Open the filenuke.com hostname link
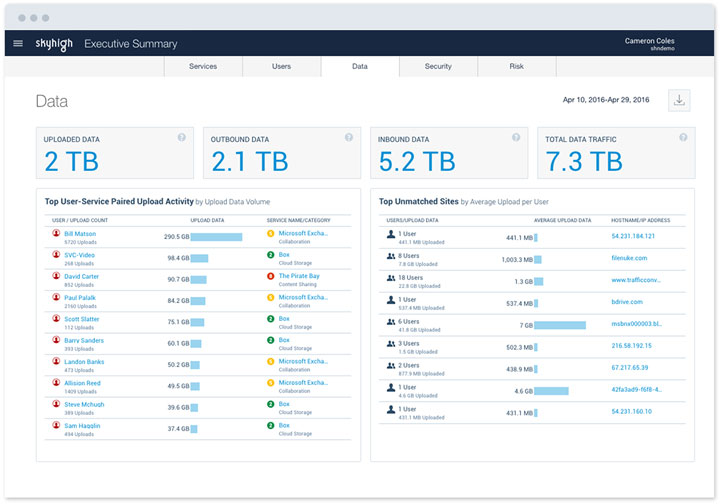Screen dimensions: 720x504 click(629, 258)
